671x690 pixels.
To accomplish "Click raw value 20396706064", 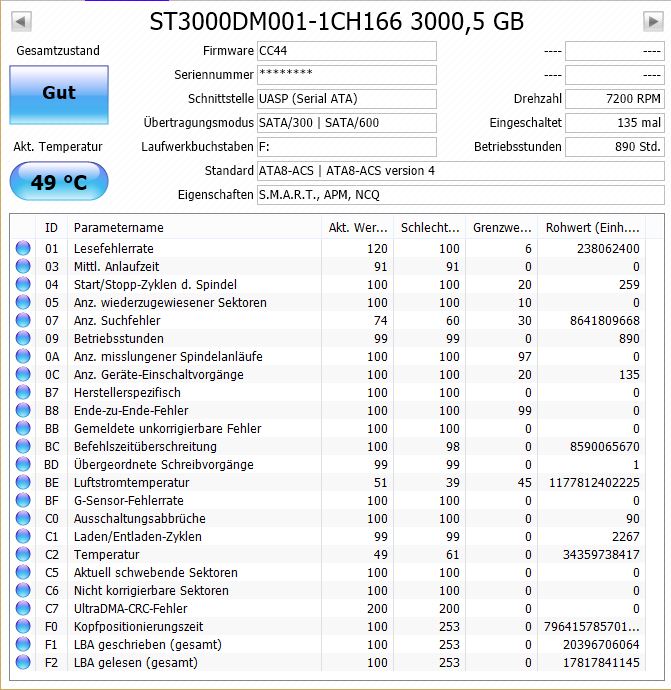I will click(x=601, y=645).
